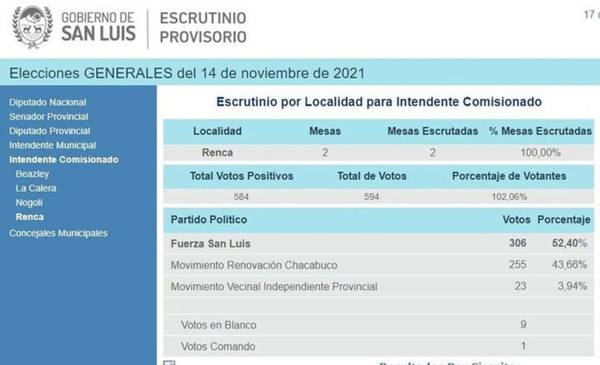The width and height of the screenshot is (600, 365).
Task: Click the Movimiento Renovación Chacabuco row
Action: pyautogui.click(x=378, y=265)
